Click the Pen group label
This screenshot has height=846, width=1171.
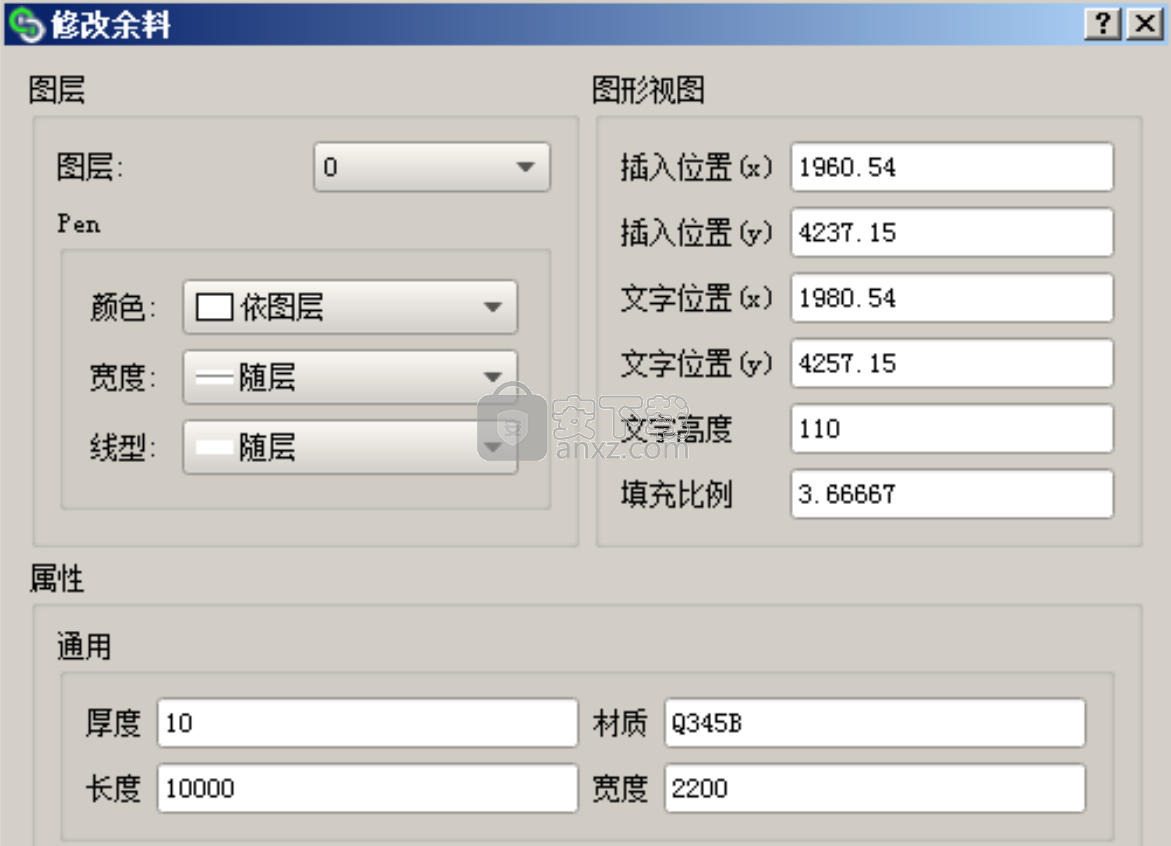(x=78, y=224)
